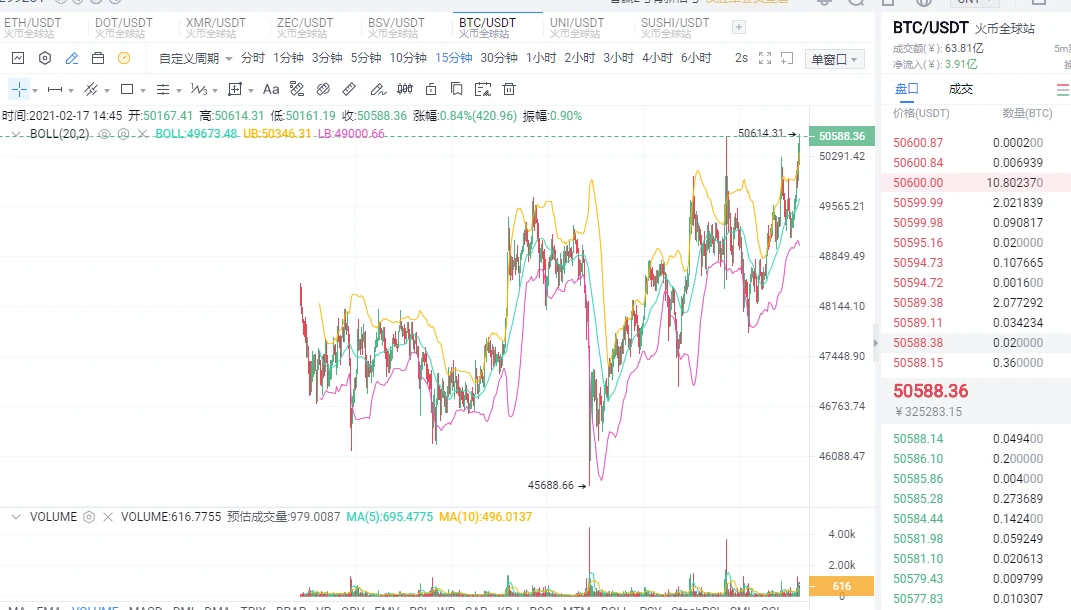Delete all drawings with trash icon
Screen dimensions: 1071x610
point(509,89)
